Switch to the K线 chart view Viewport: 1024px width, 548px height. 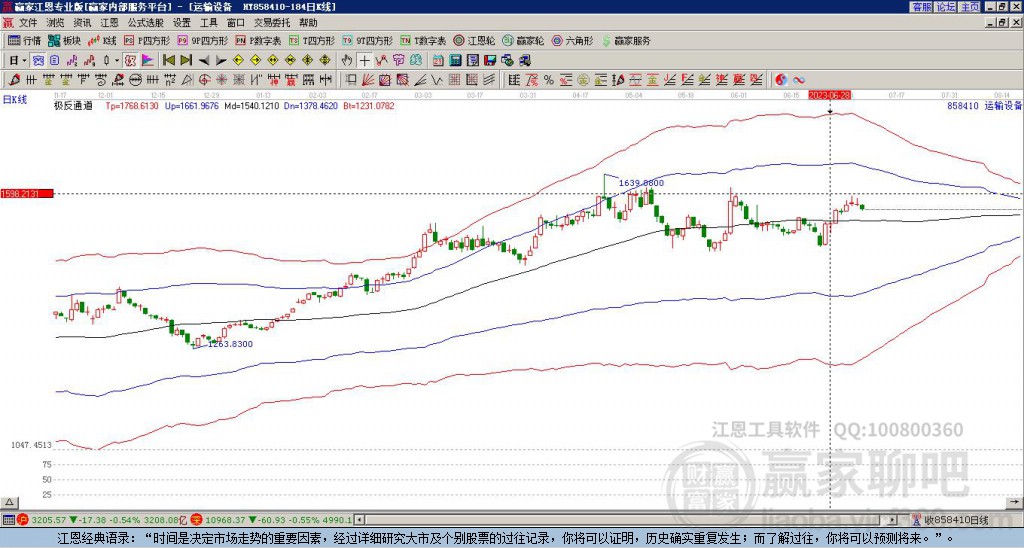point(102,40)
